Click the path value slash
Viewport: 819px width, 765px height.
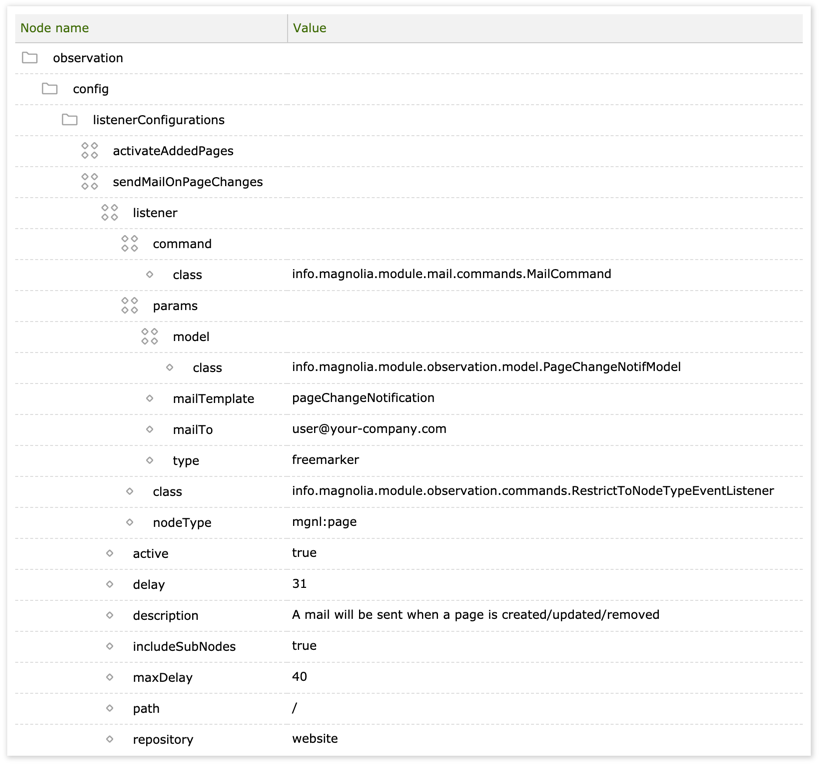click(295, 708)
